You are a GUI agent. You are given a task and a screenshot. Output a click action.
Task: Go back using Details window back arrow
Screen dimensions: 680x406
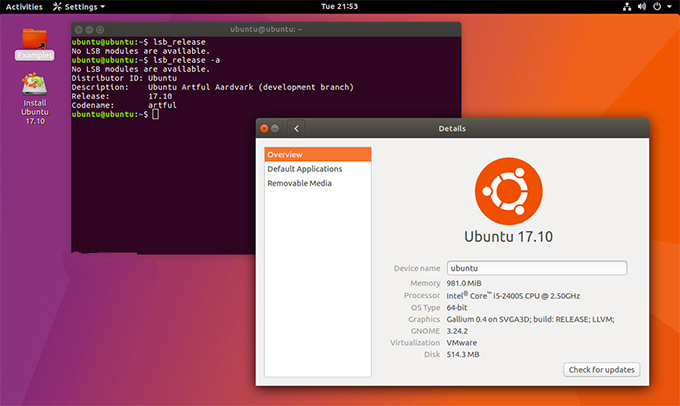[x=296, y=128]
